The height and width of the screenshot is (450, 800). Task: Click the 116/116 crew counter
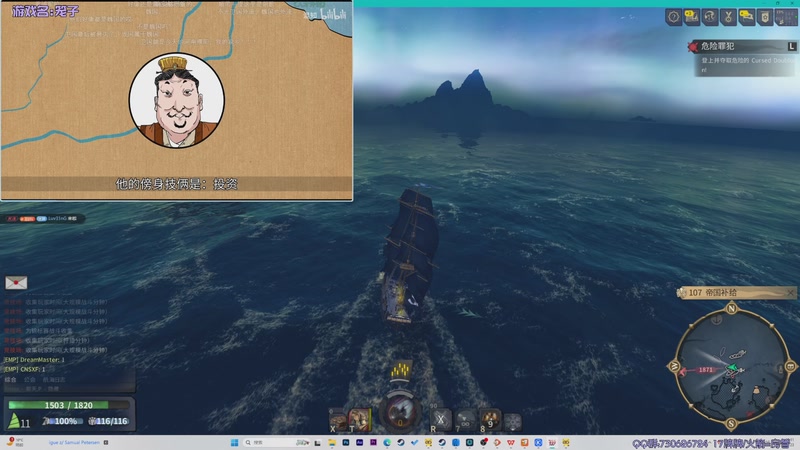[x=108, y=421]
